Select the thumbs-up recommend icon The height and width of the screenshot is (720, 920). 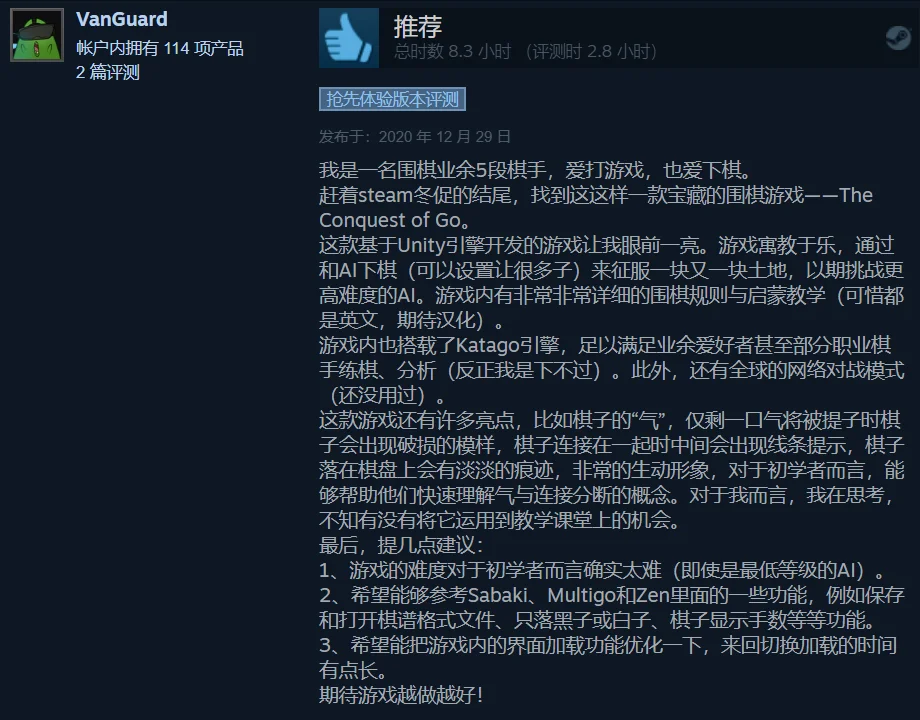[x=349, y=38]
